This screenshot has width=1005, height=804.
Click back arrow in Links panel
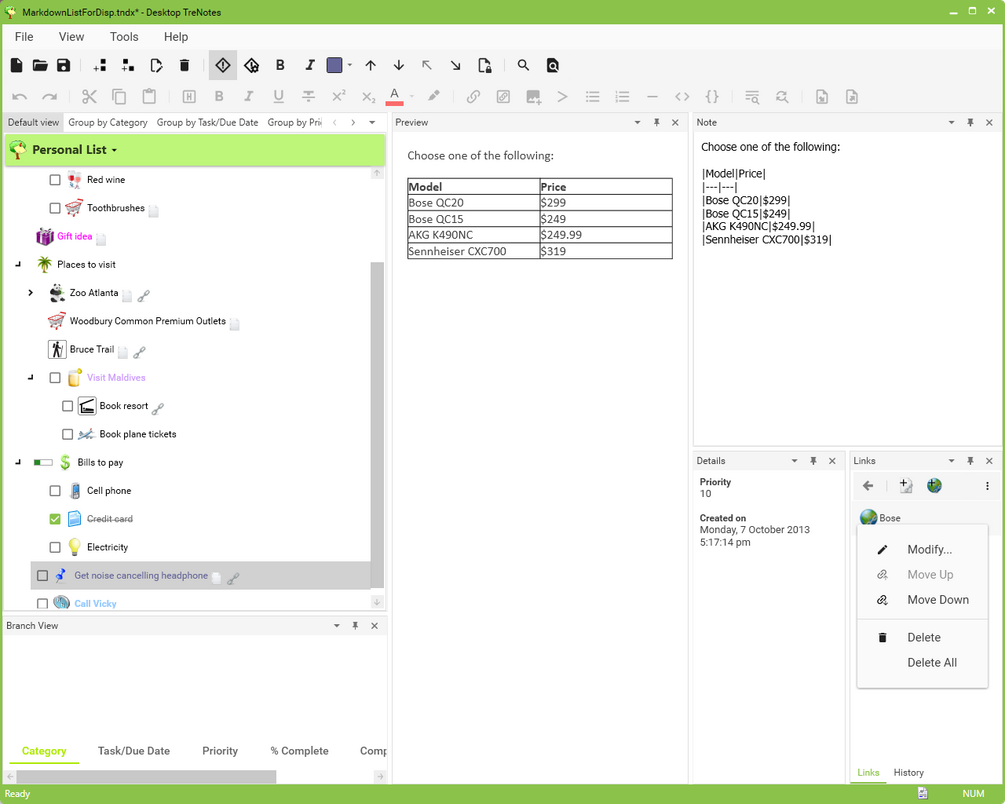coord(868,486)
